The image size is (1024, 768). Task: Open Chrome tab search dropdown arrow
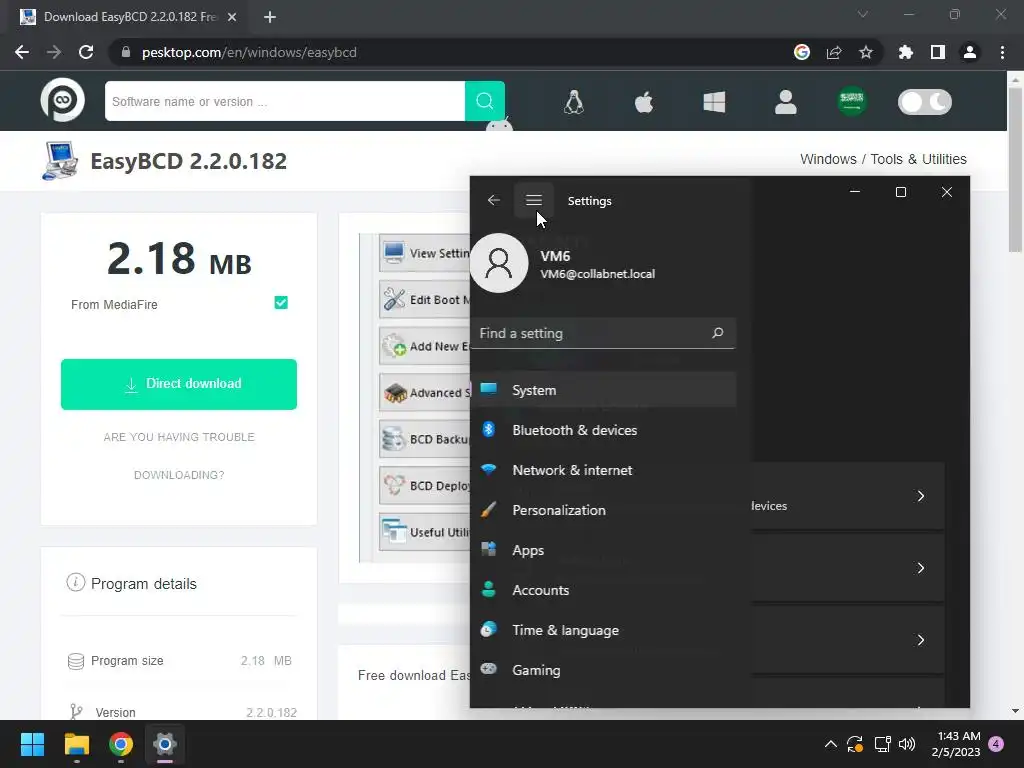point(863,14)
